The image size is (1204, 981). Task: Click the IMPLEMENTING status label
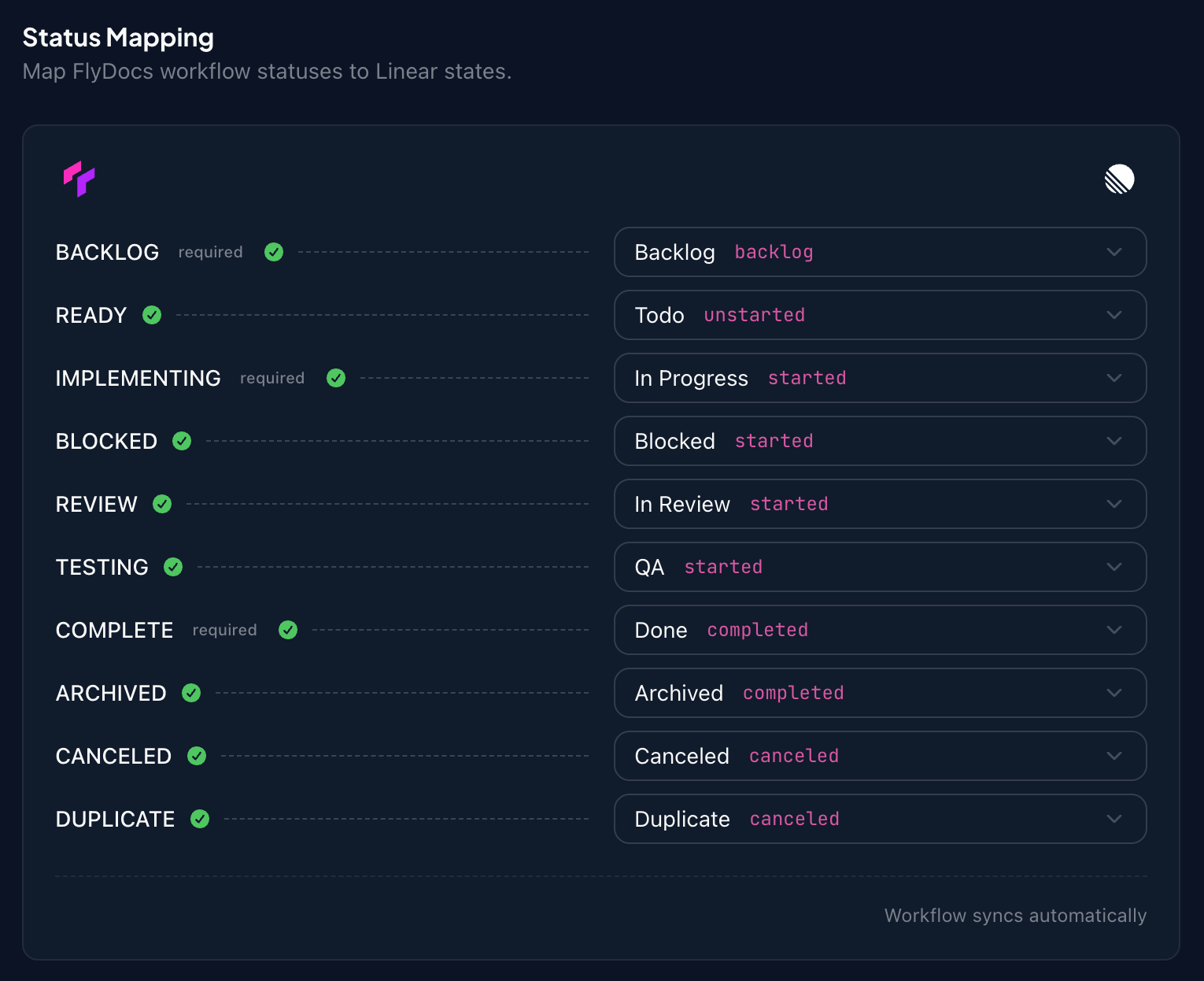[138, 378]
